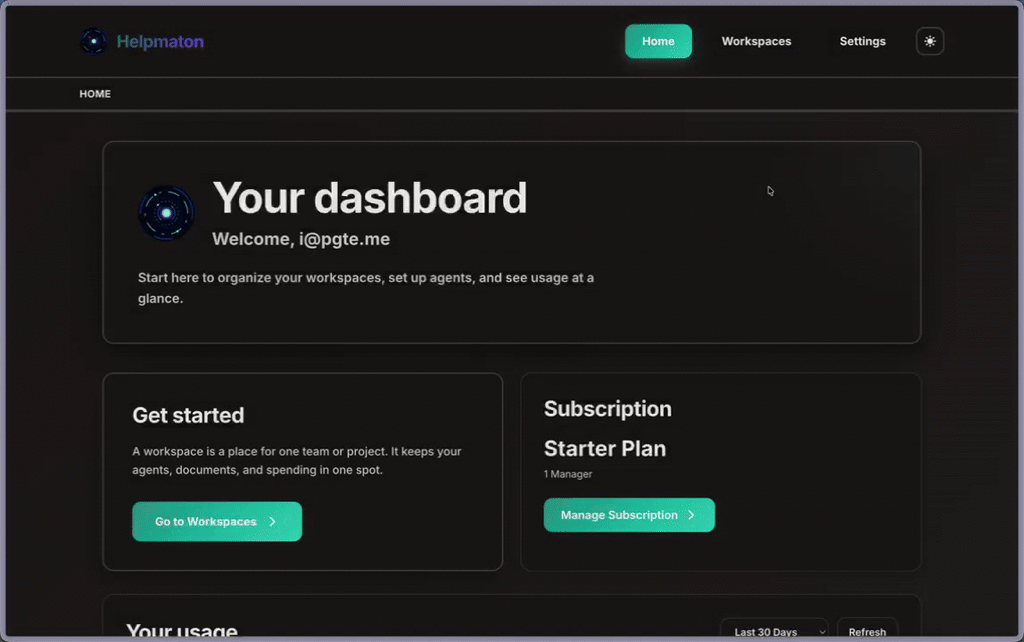Open the Settings nav tab
This screenshot has height=642, width=1024.
tap(862, 41)
